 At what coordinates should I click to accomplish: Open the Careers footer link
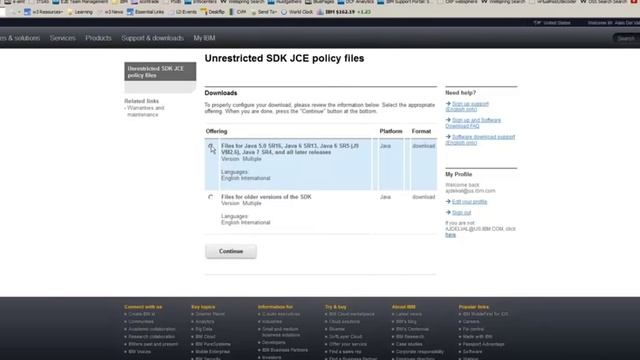pyautogui.click(x=471, y=322)
